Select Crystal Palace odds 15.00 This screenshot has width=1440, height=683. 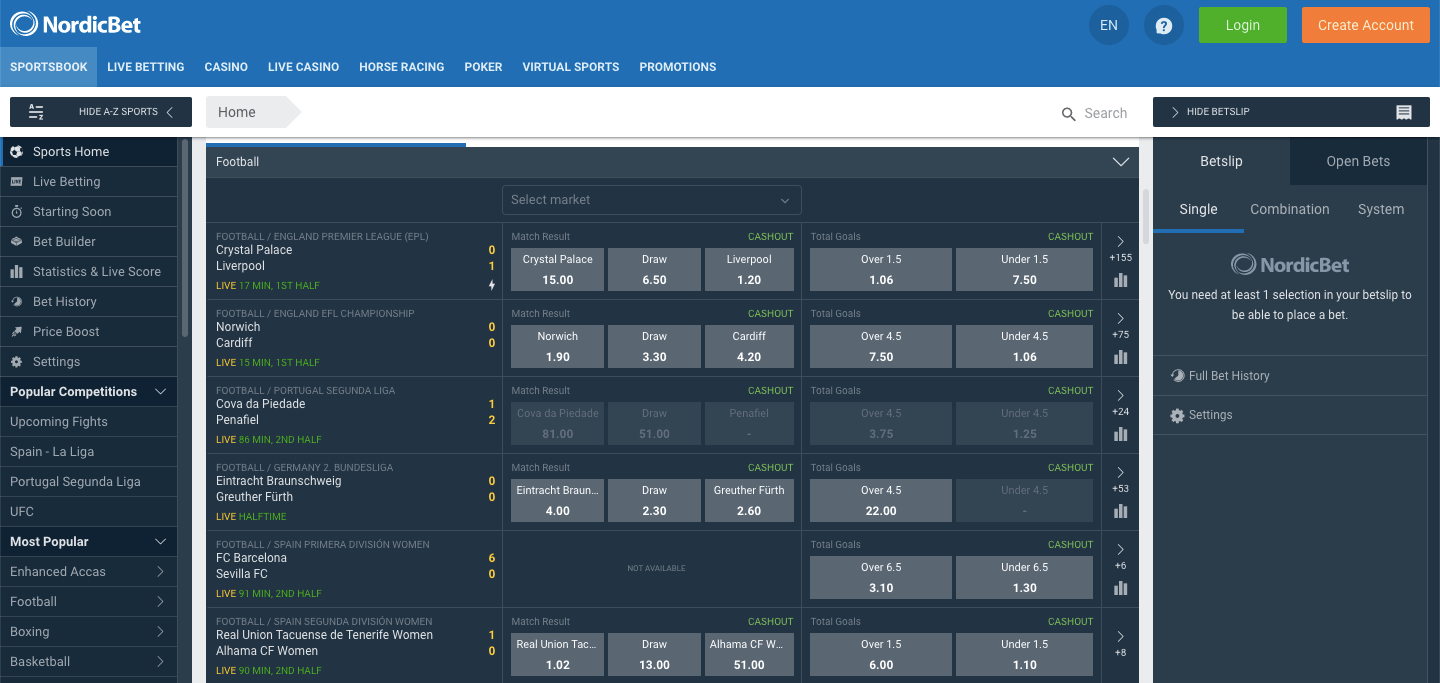tap(558, 270)
